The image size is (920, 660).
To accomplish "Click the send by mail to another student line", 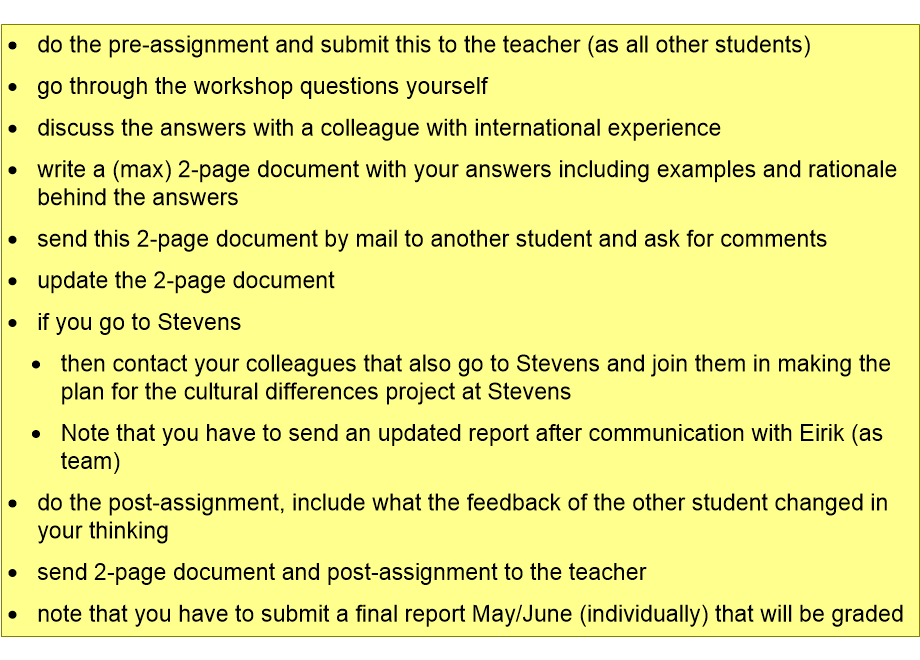I will [432, 239].
